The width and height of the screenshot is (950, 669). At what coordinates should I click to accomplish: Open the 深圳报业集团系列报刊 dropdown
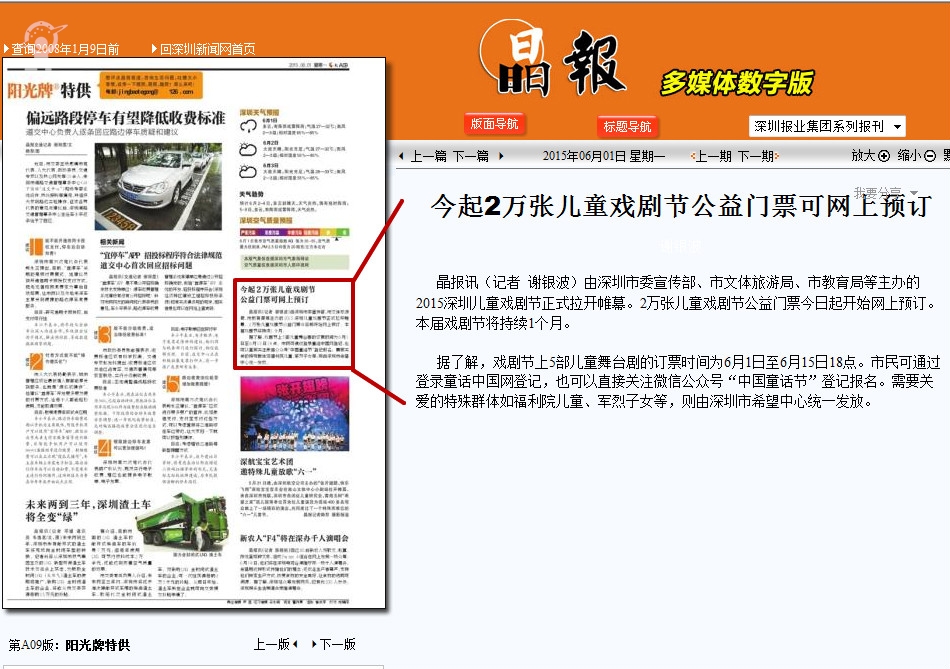[827, 126]
